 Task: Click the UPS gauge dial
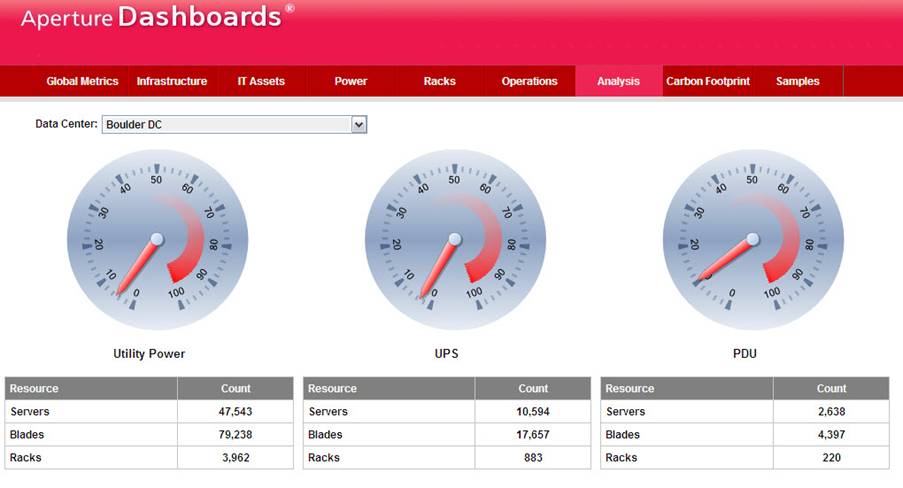coord(455,240)
